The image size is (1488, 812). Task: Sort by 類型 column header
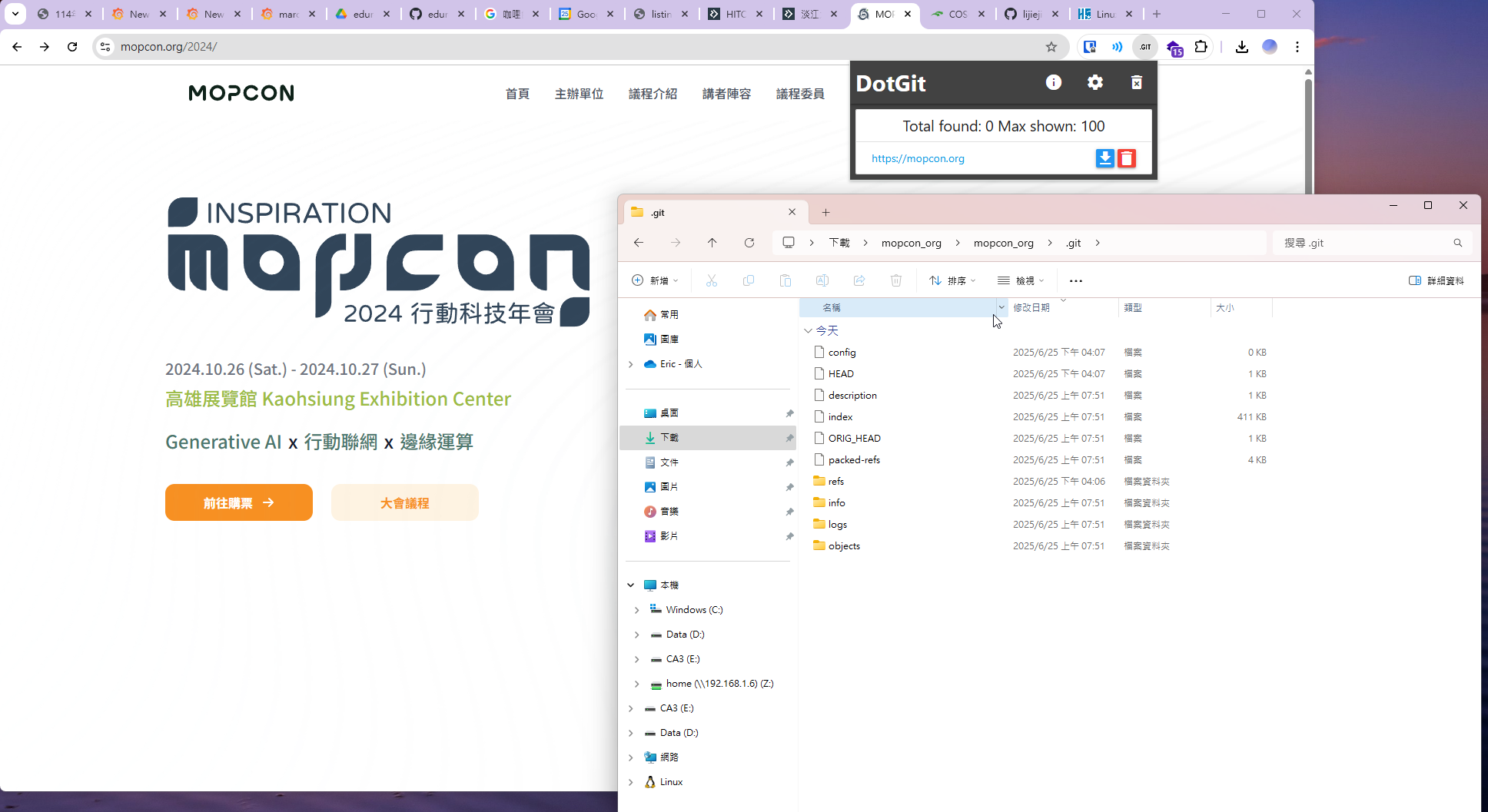pos(1164,307)
